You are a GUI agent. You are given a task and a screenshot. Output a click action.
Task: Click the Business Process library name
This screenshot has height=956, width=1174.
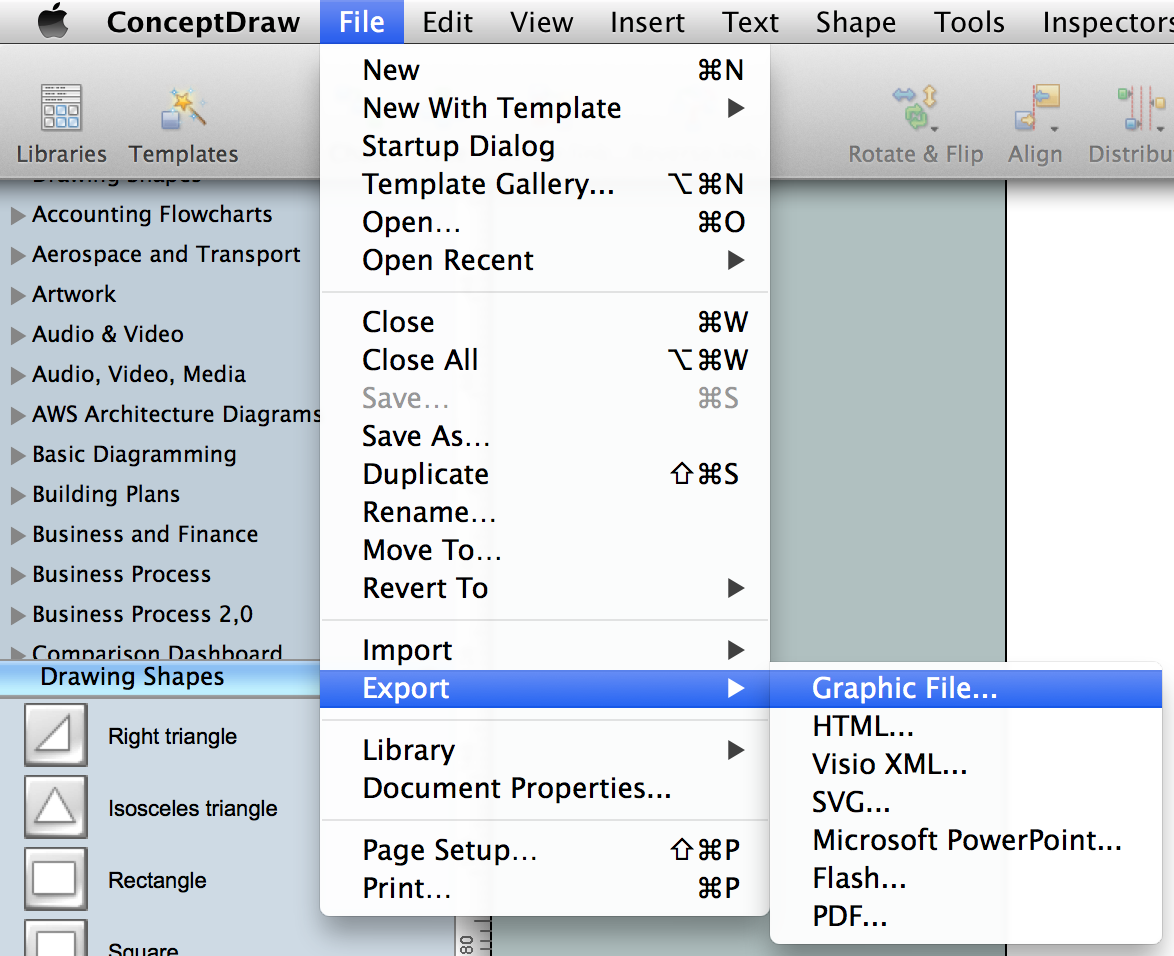point(121,575)
